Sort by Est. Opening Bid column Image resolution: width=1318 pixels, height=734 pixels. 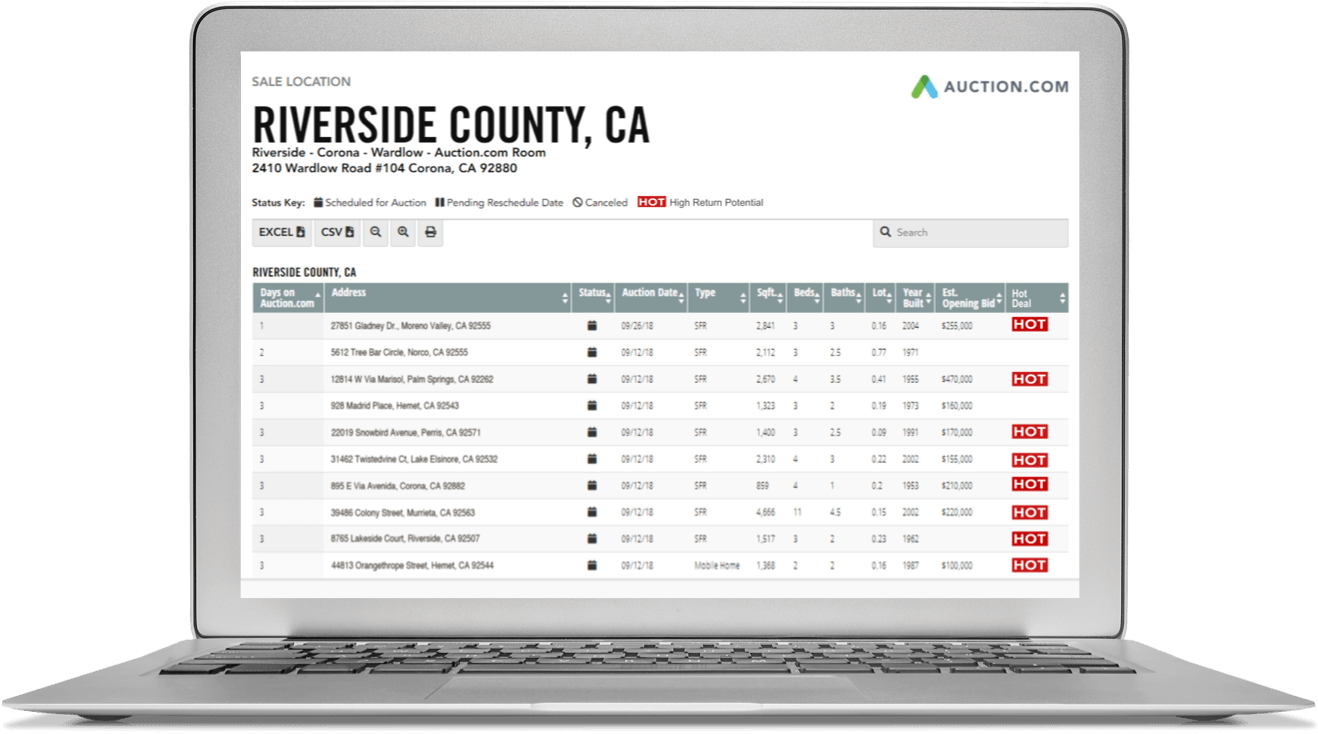pyautogui.click(x=970, y=298)
